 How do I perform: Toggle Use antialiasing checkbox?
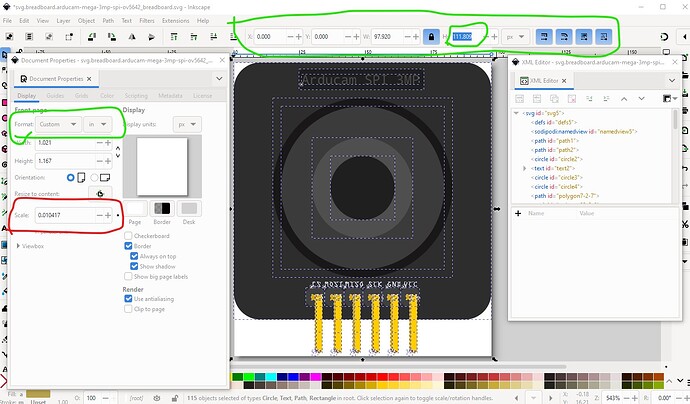tap(128, 296)
